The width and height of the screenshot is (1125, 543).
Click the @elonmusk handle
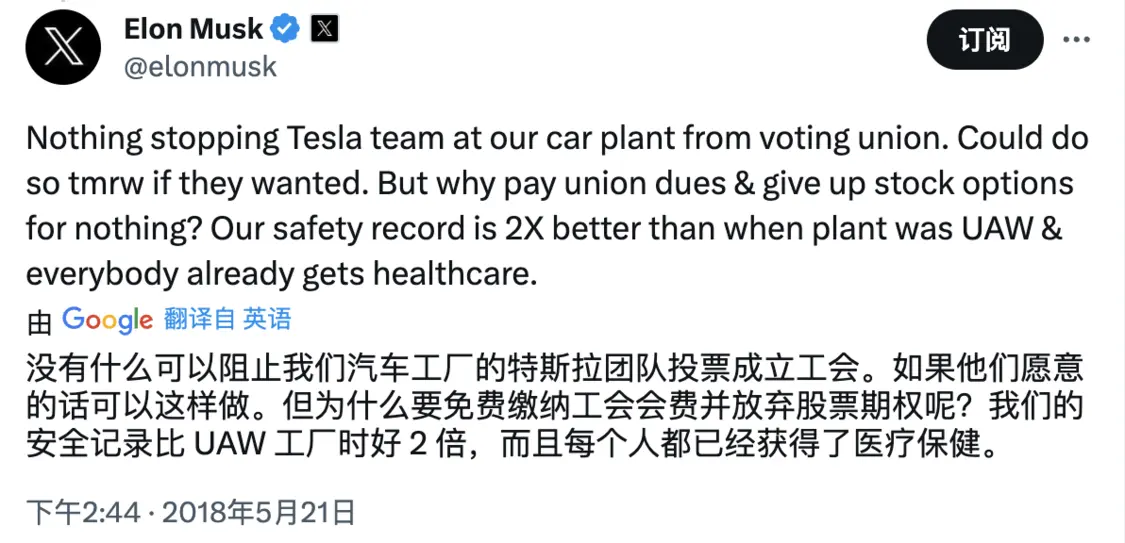[x=200, y=67]
